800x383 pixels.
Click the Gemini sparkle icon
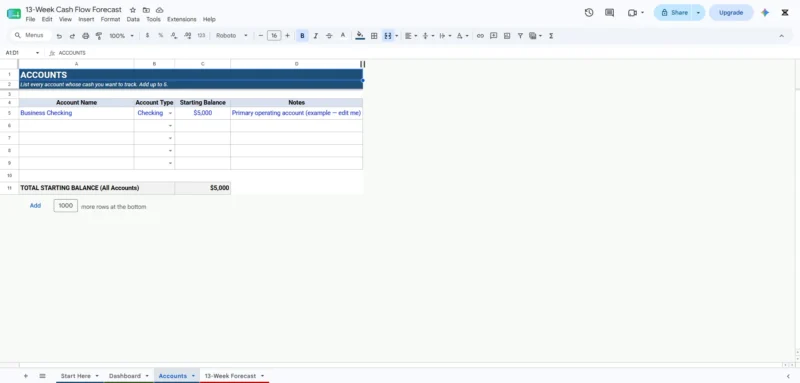pyautogui.click(x=765, y=13)
